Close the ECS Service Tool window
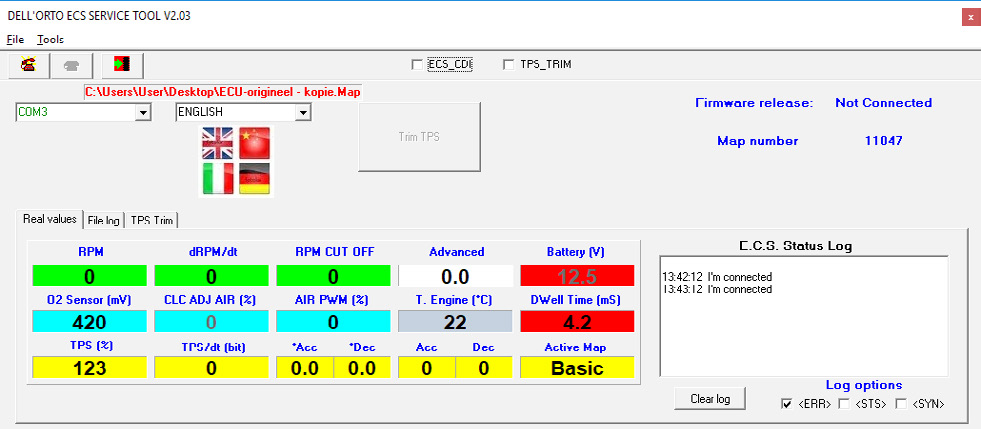Viewport: 981px width, 429px height. pyautogui.click(x=970, y=18)
